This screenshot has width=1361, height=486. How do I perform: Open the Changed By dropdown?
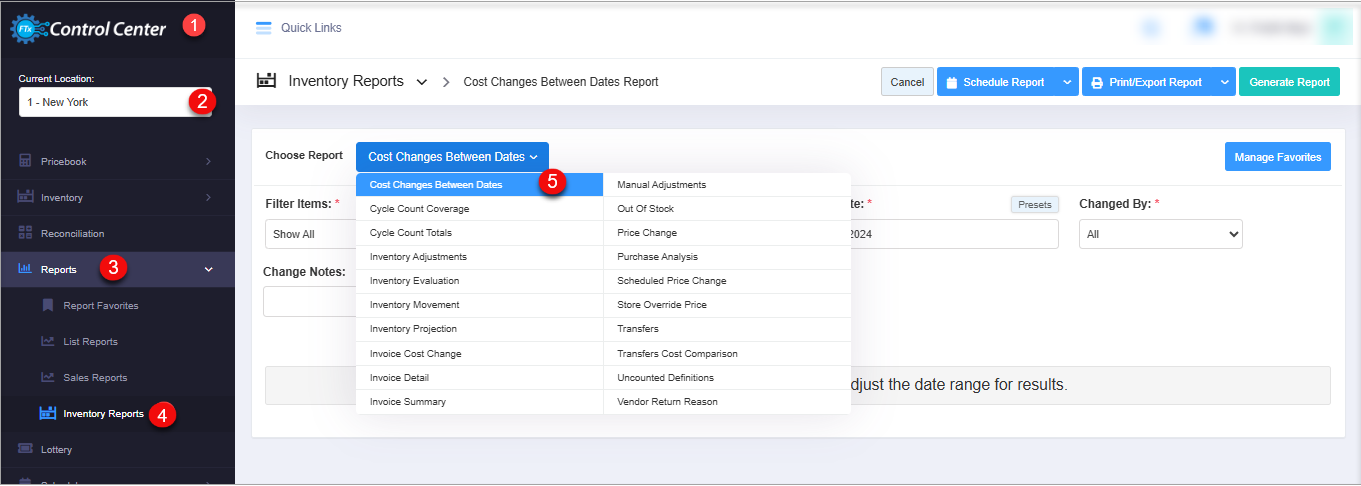(1160, 234)
